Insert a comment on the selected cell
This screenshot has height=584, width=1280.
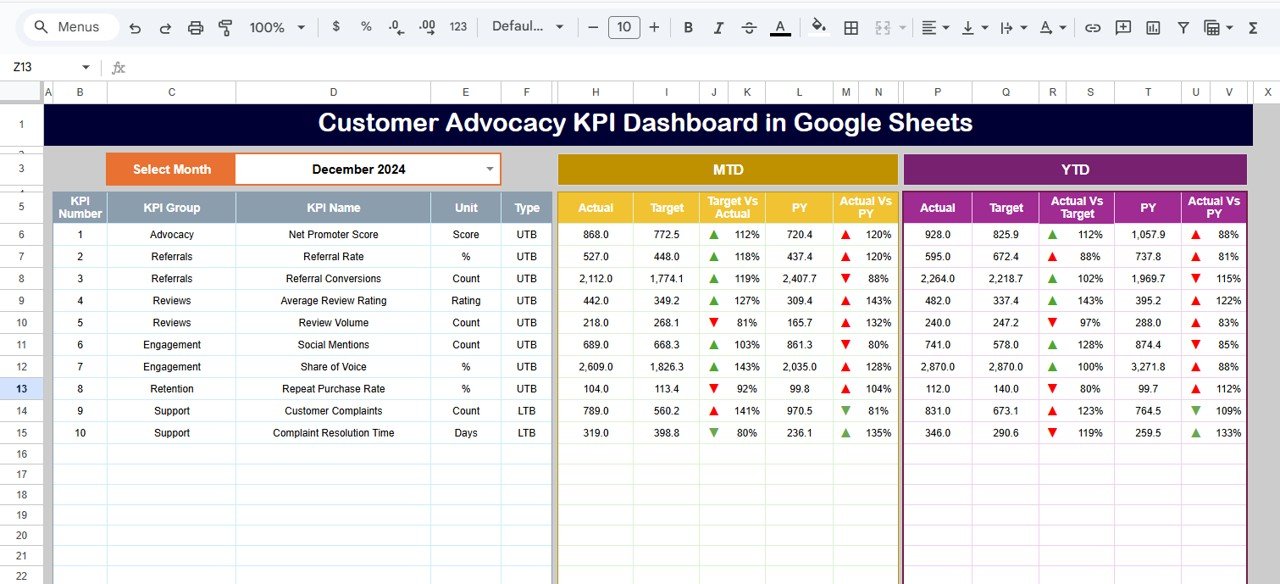pyautogui.click(x=1123, y=27)
